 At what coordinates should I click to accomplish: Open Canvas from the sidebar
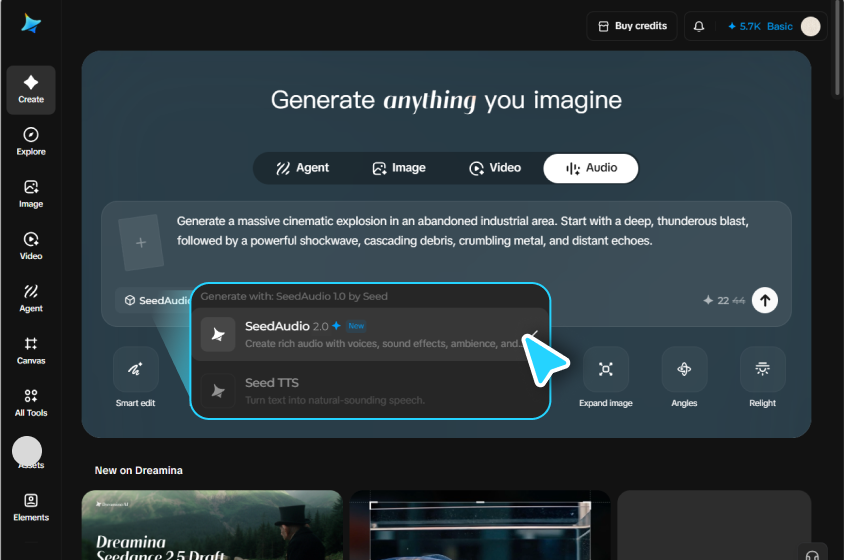click(31, 350)
